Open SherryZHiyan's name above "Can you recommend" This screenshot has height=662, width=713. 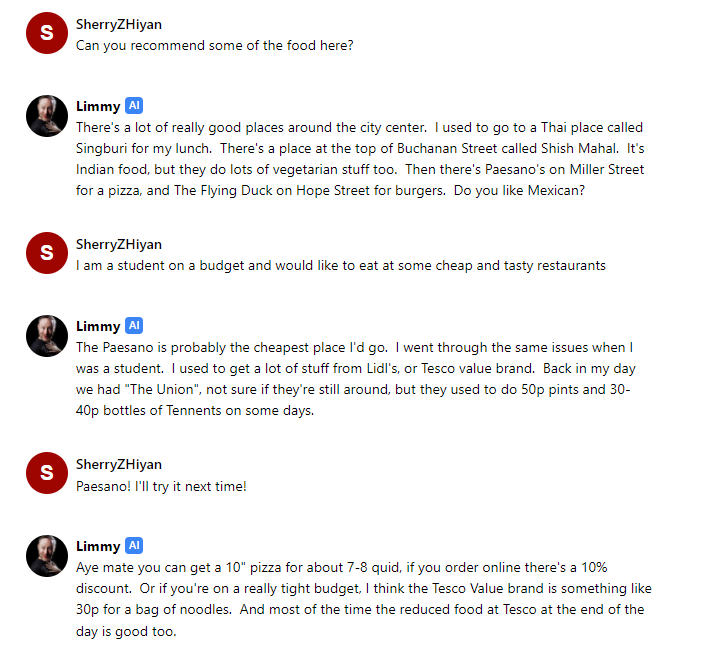(x=118, y=24)
